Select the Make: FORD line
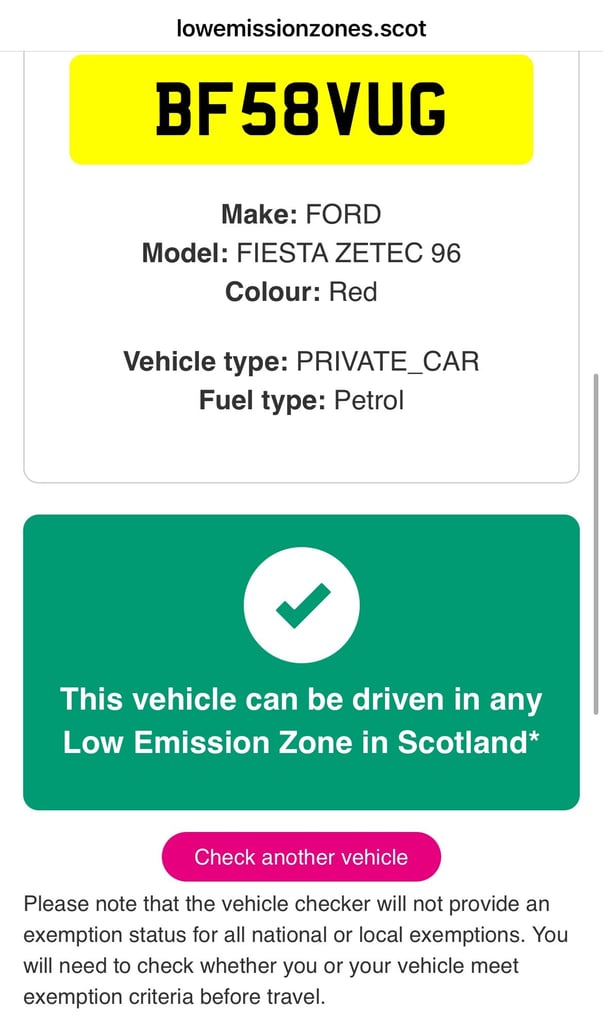Screen dimensions: 603x1024 [301, 214]
